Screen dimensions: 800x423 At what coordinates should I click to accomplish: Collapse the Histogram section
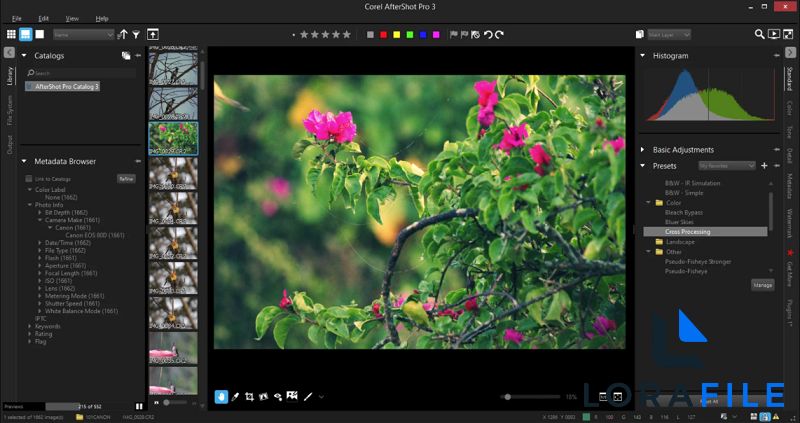(643, 56)
